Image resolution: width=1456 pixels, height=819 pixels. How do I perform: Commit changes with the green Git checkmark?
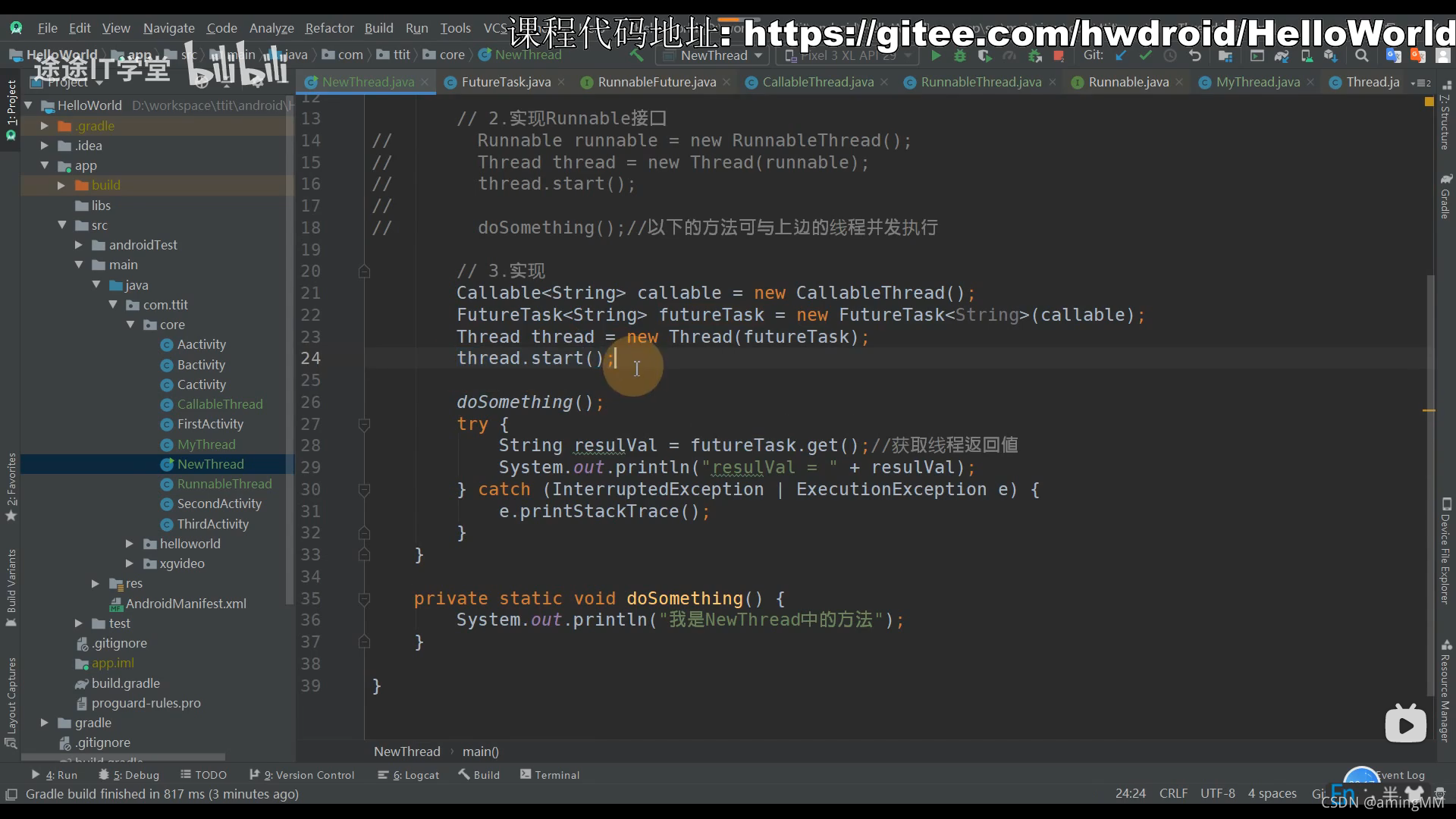click(x=1145, y=55)
